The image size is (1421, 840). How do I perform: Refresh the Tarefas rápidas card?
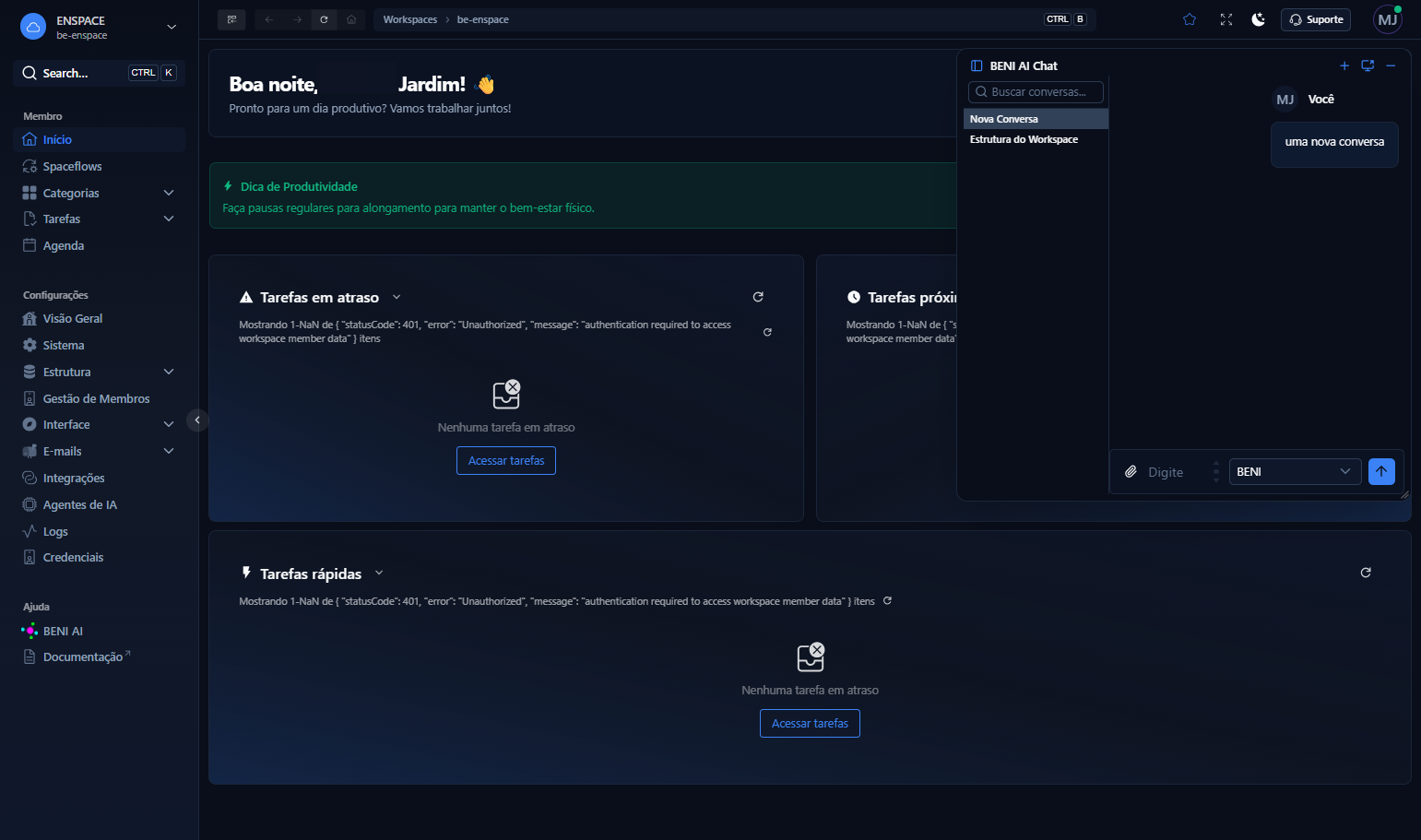tap(1366, 573)
